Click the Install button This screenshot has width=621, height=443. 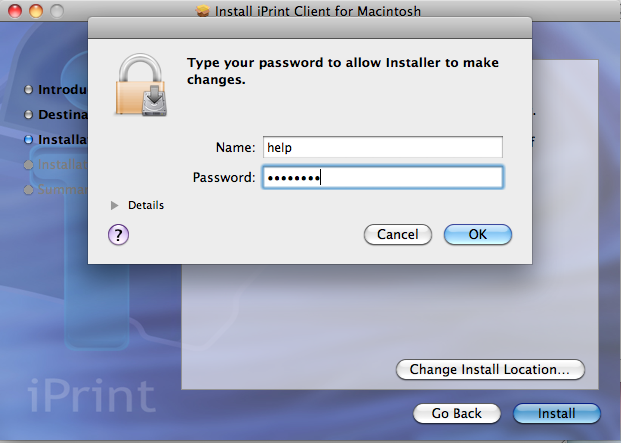(x=556, y=413)
